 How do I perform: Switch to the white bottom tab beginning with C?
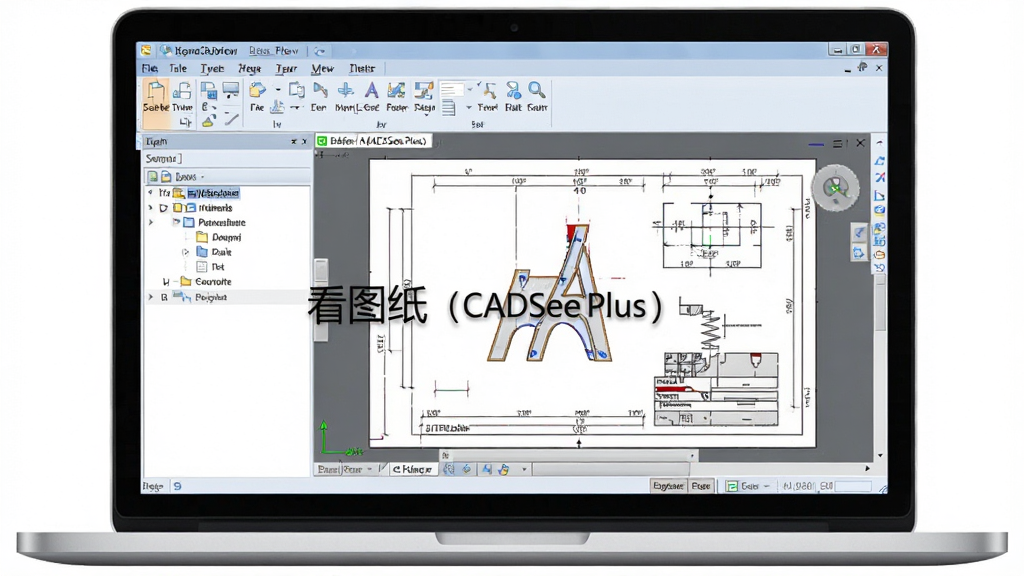pyautogui.click(x=412, y=469)
